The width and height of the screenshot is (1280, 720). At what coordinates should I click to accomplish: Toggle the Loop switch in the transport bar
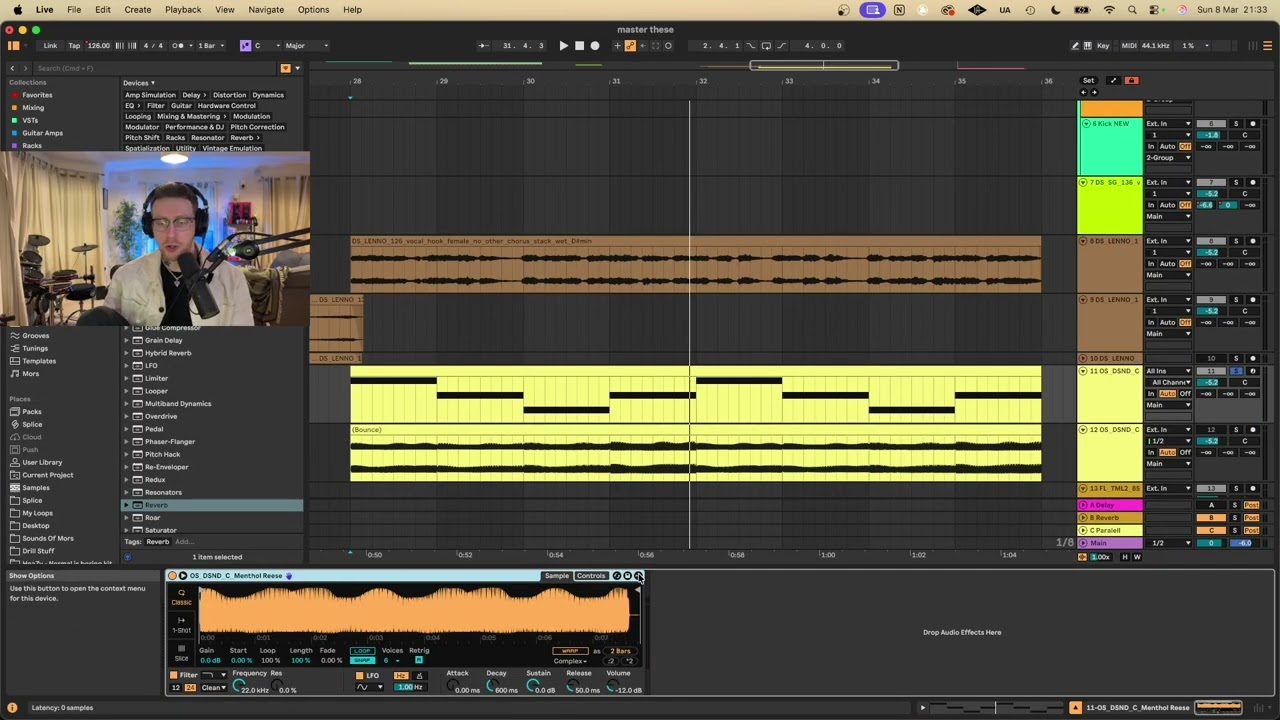[766, 46]
